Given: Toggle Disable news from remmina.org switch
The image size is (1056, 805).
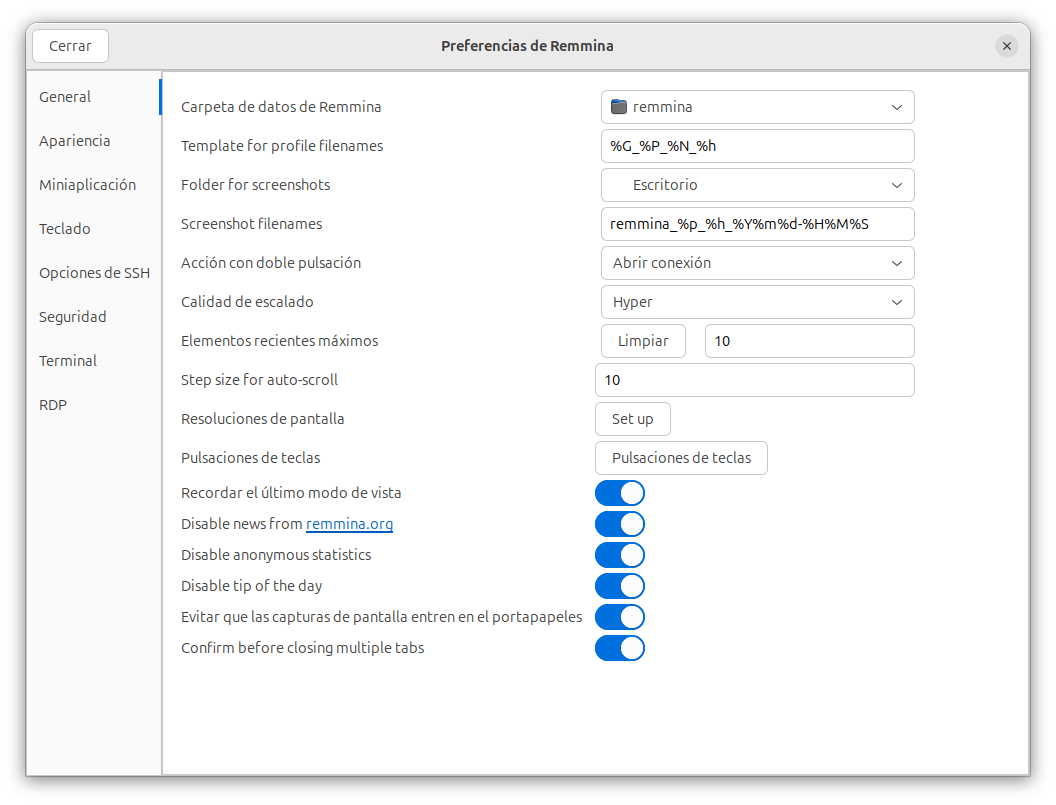Looking at the screenshot, I should coord(620,524).
